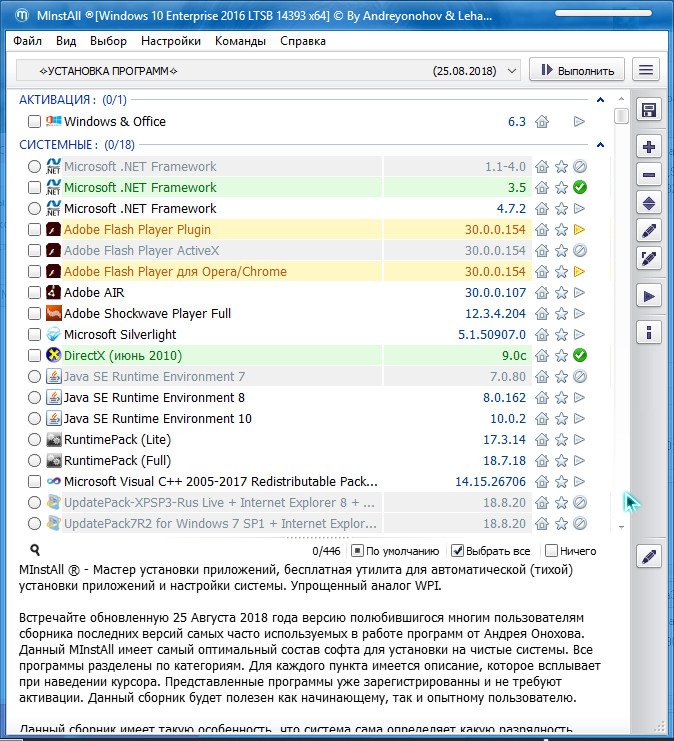Open the Вид menu
The width and height of the screenshot is (674, 741).
tap(66, 41)
